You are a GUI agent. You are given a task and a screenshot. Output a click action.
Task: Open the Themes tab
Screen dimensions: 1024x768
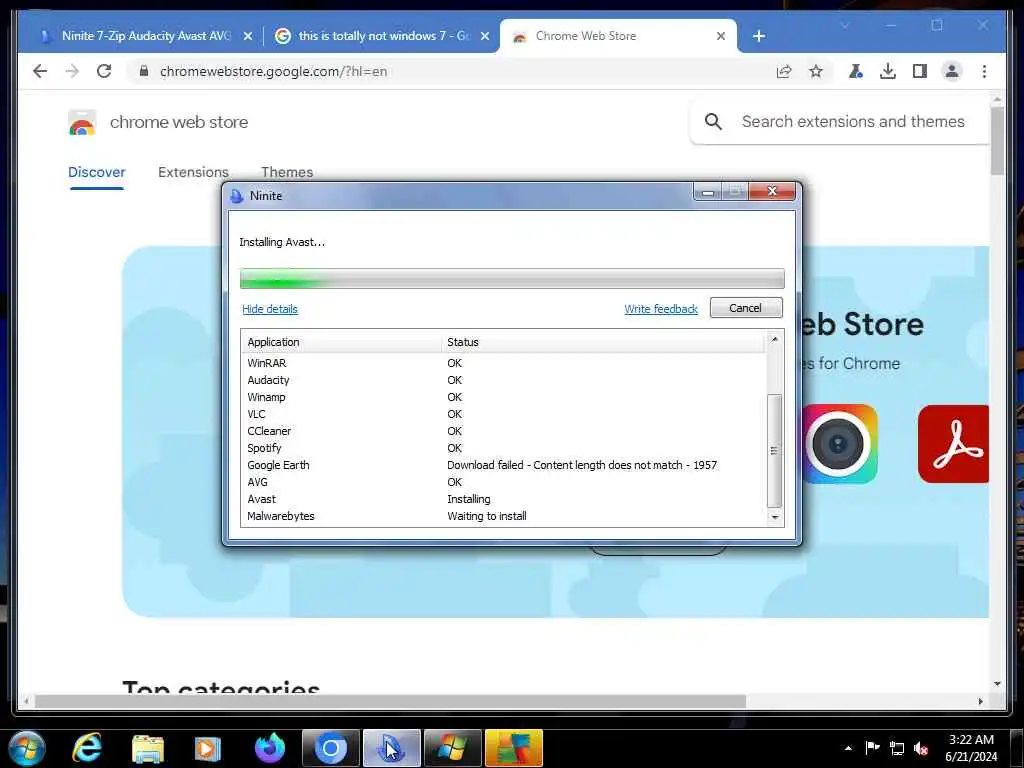tap(287, 172)
